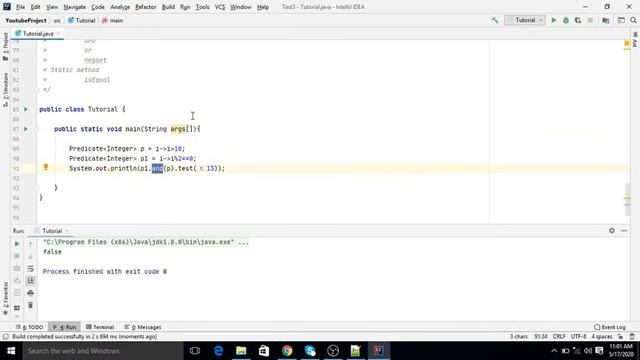Toggle soft-wrap in the Run console

pos(30,268)
